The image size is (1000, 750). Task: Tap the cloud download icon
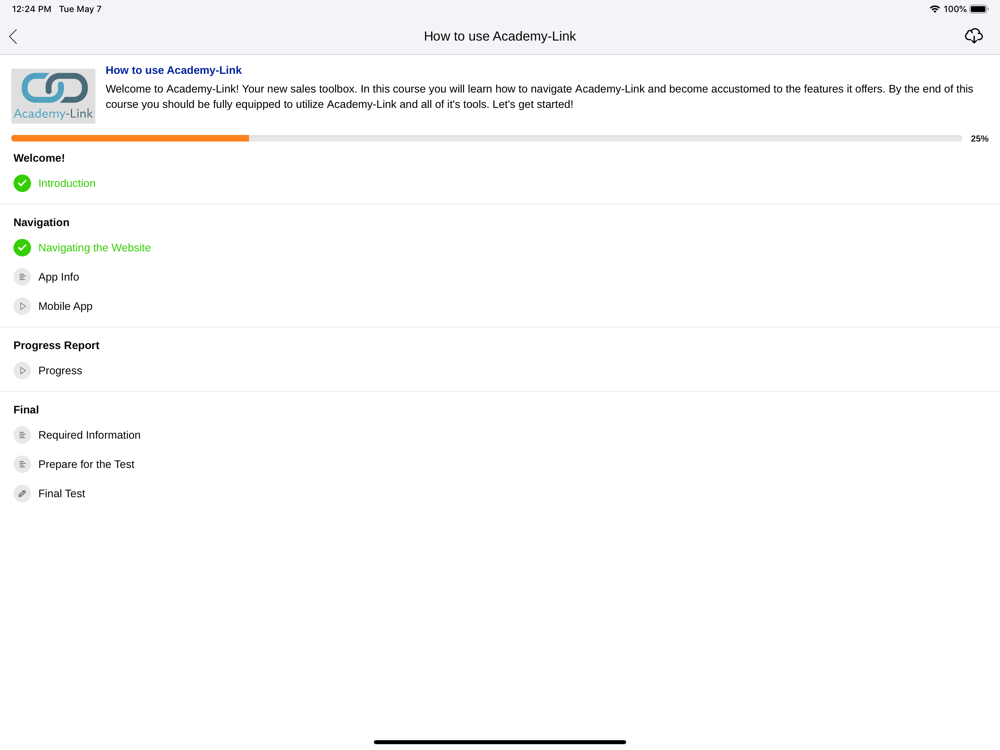point(973,36)
